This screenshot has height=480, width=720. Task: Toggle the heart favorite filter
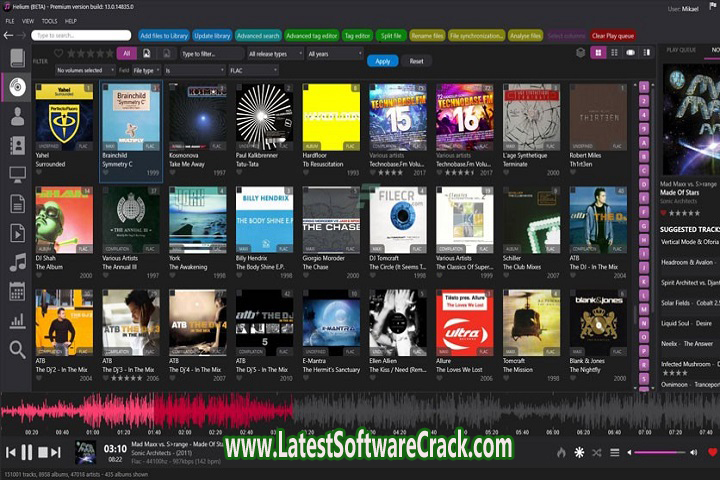click(x=58, y=53)
